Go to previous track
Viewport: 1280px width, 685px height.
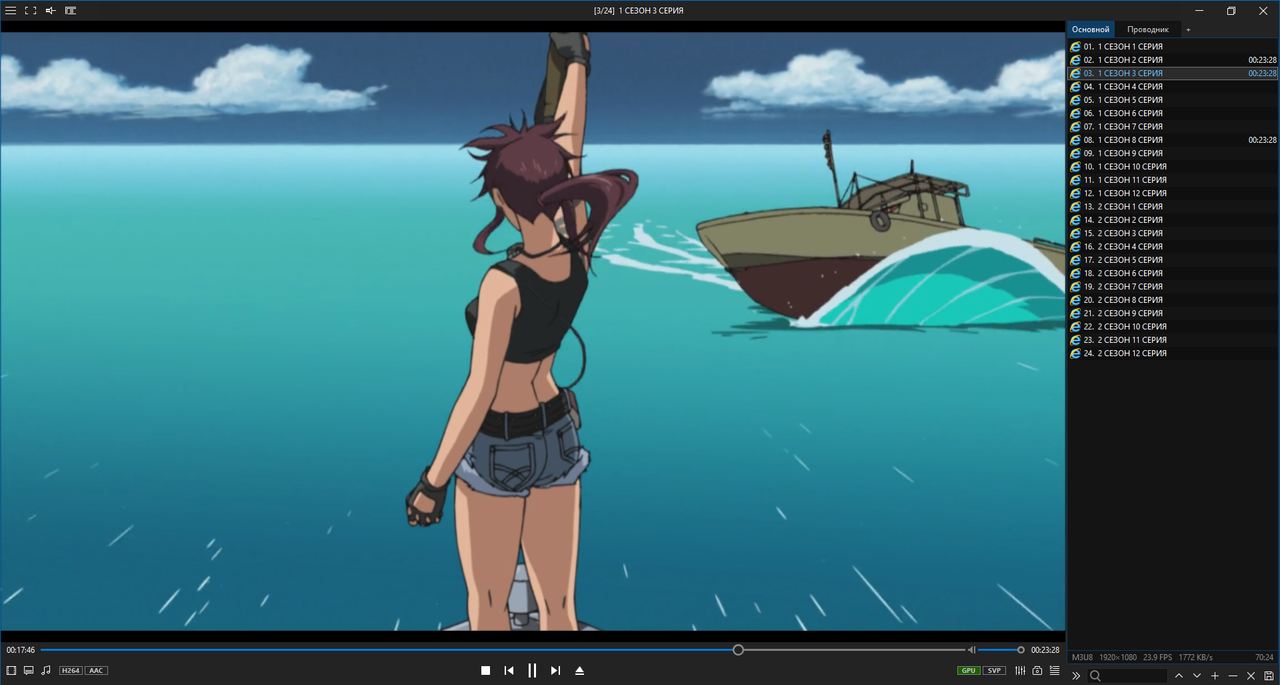coord(509,670)
